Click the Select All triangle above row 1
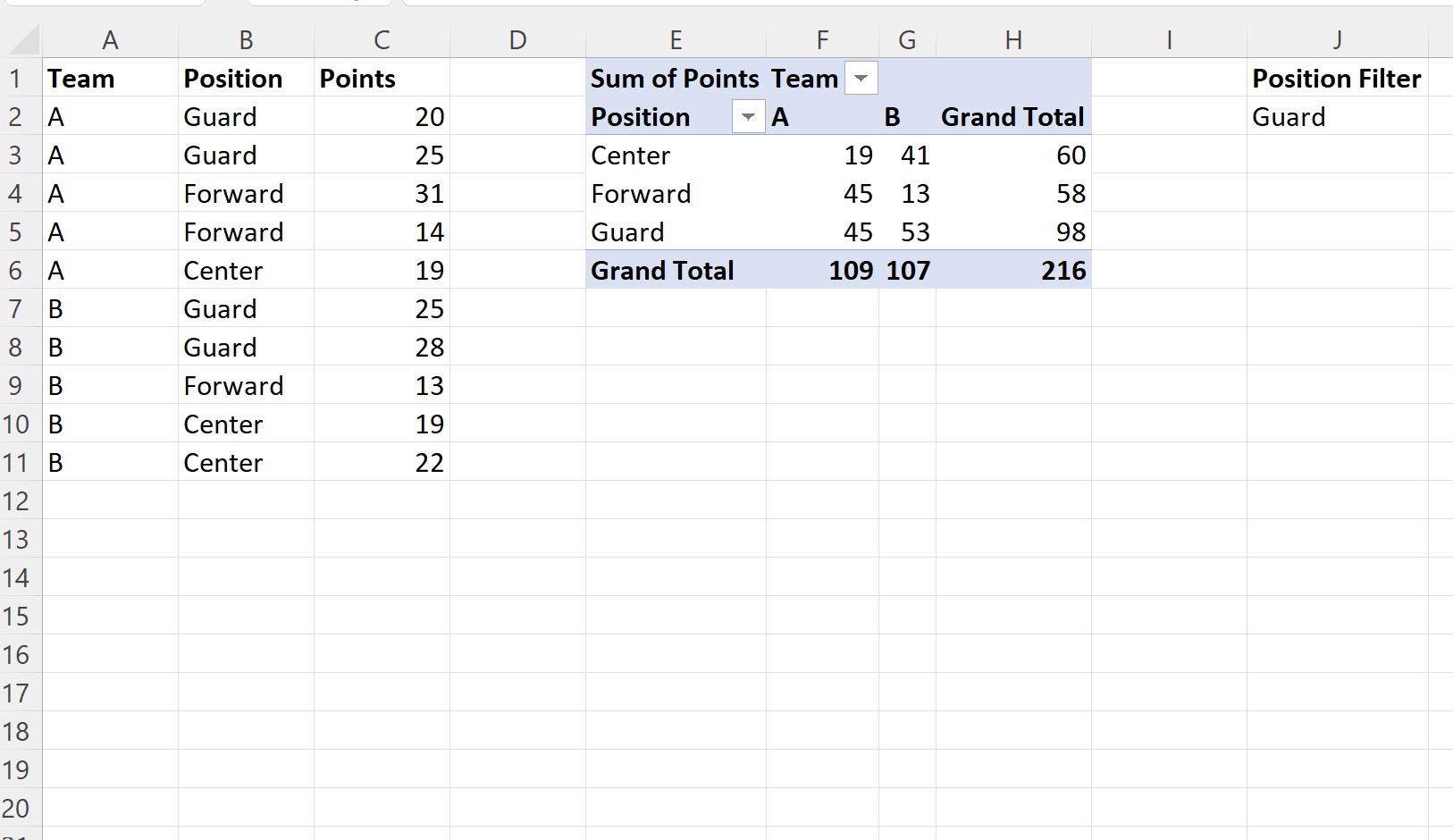Viewport: 1453px width, 840px height. coord(21,39)
